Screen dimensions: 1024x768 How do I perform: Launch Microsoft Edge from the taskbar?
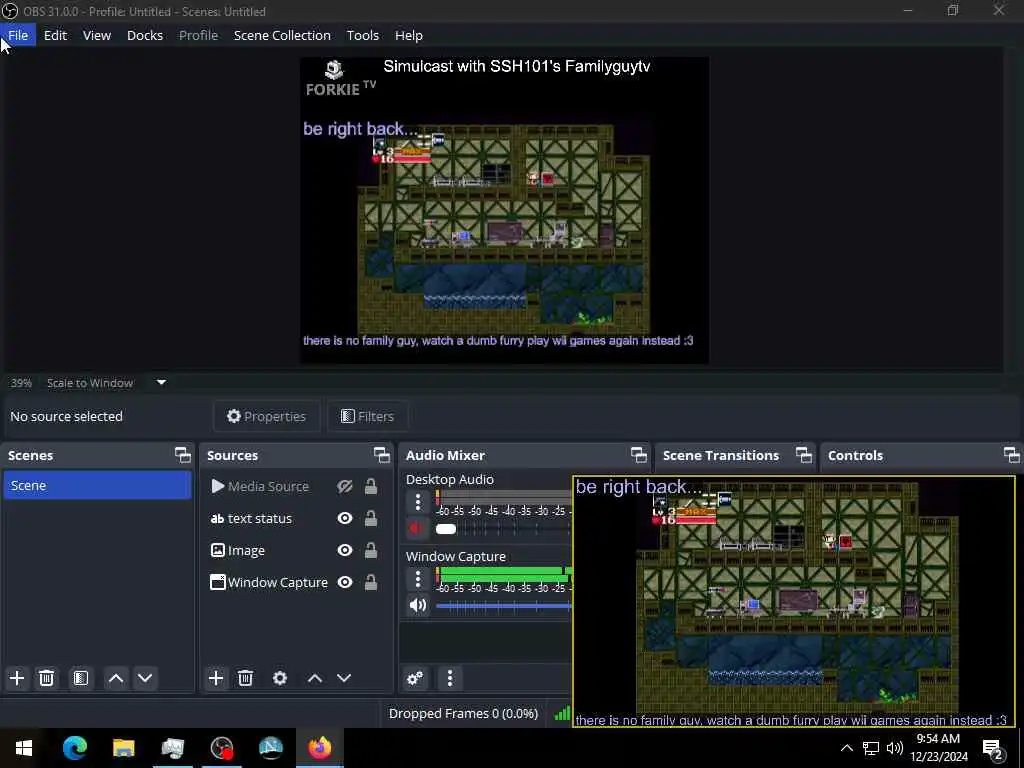74,748
